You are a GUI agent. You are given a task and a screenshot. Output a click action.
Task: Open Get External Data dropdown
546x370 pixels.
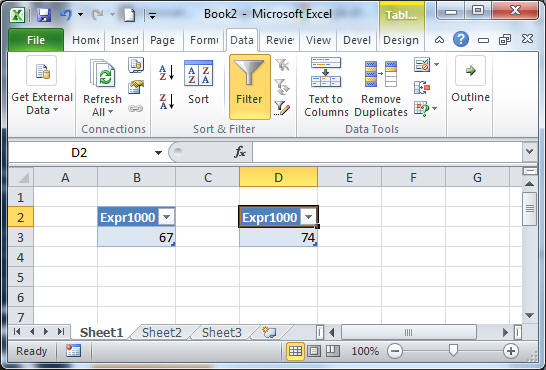point(42,86)
